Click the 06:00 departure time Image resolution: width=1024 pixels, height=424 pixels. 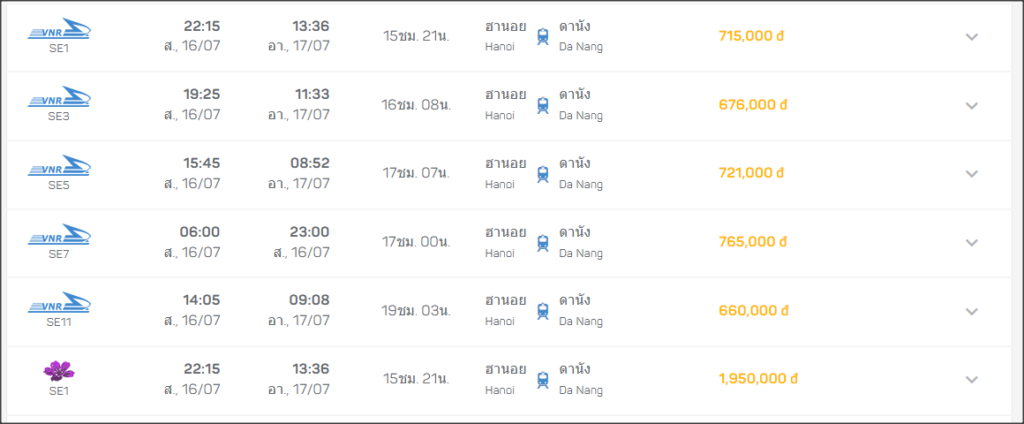[x=200, y=232]
